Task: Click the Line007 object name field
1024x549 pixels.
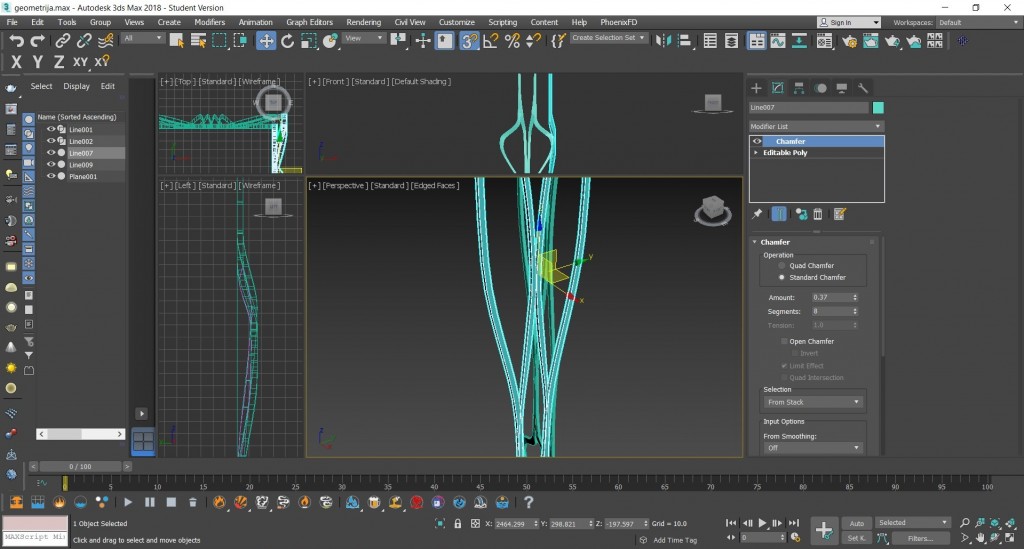Action: pyautogui.click(x=809, y=108)
